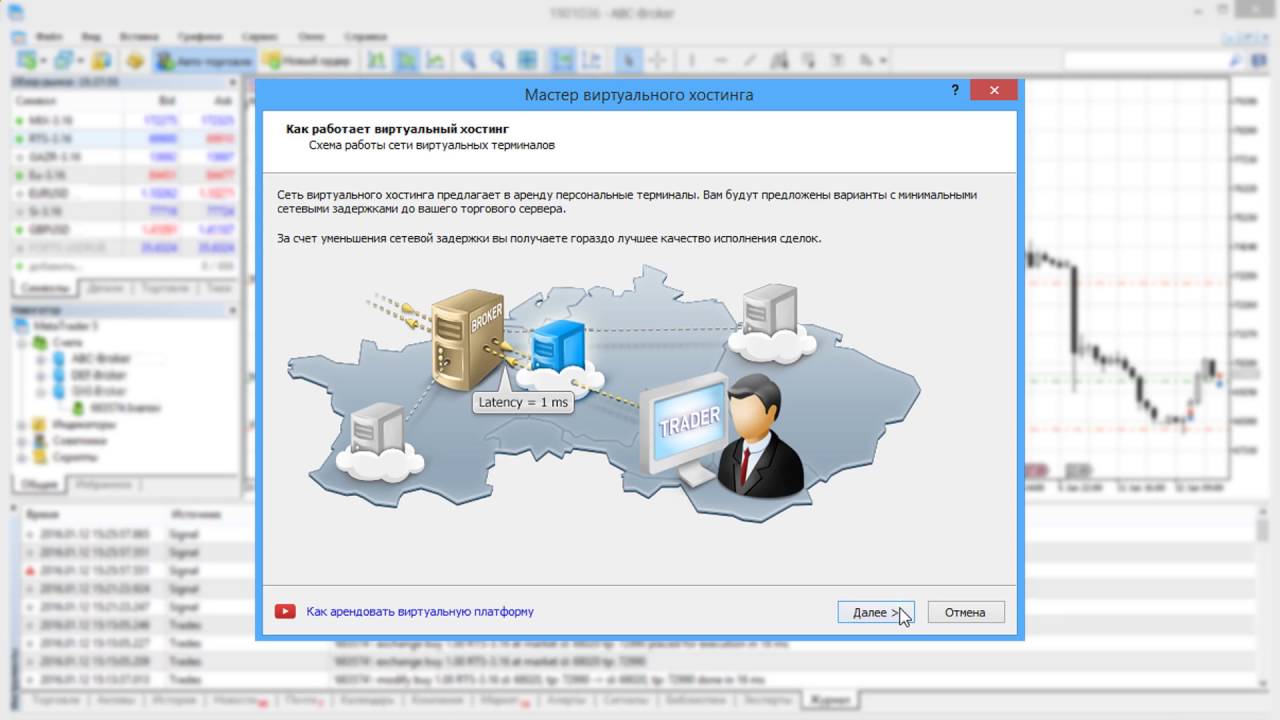Open the Сервис menu in MetaTrader window
This screenshot has height=720, width=1280.
click(x=260, y=36)
